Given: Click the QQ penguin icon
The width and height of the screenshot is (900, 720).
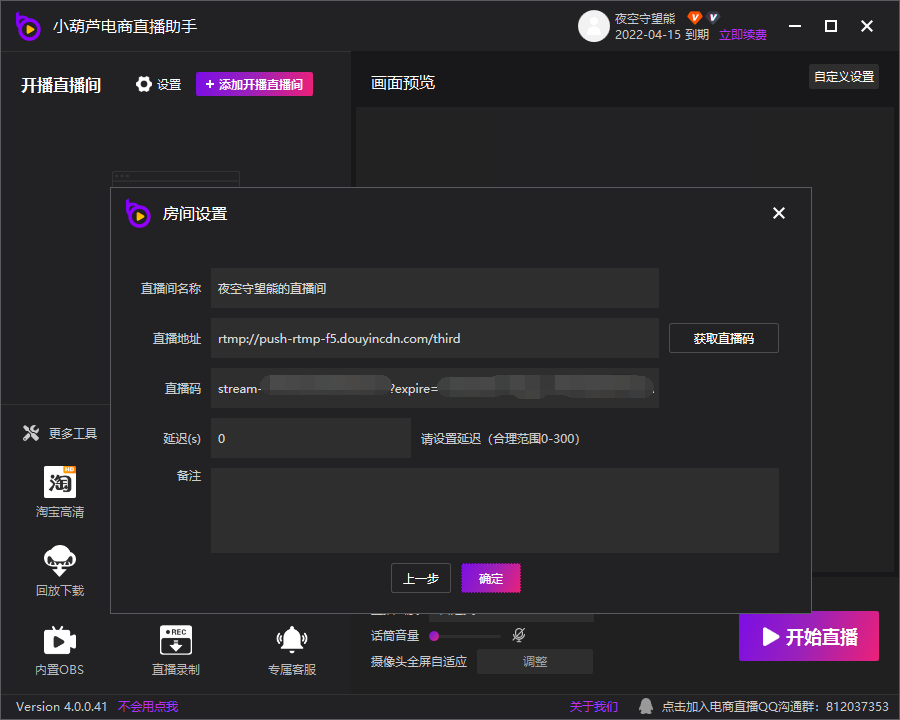Looking at the screenshot, I should pyautogui.click(x=646, y=706).
